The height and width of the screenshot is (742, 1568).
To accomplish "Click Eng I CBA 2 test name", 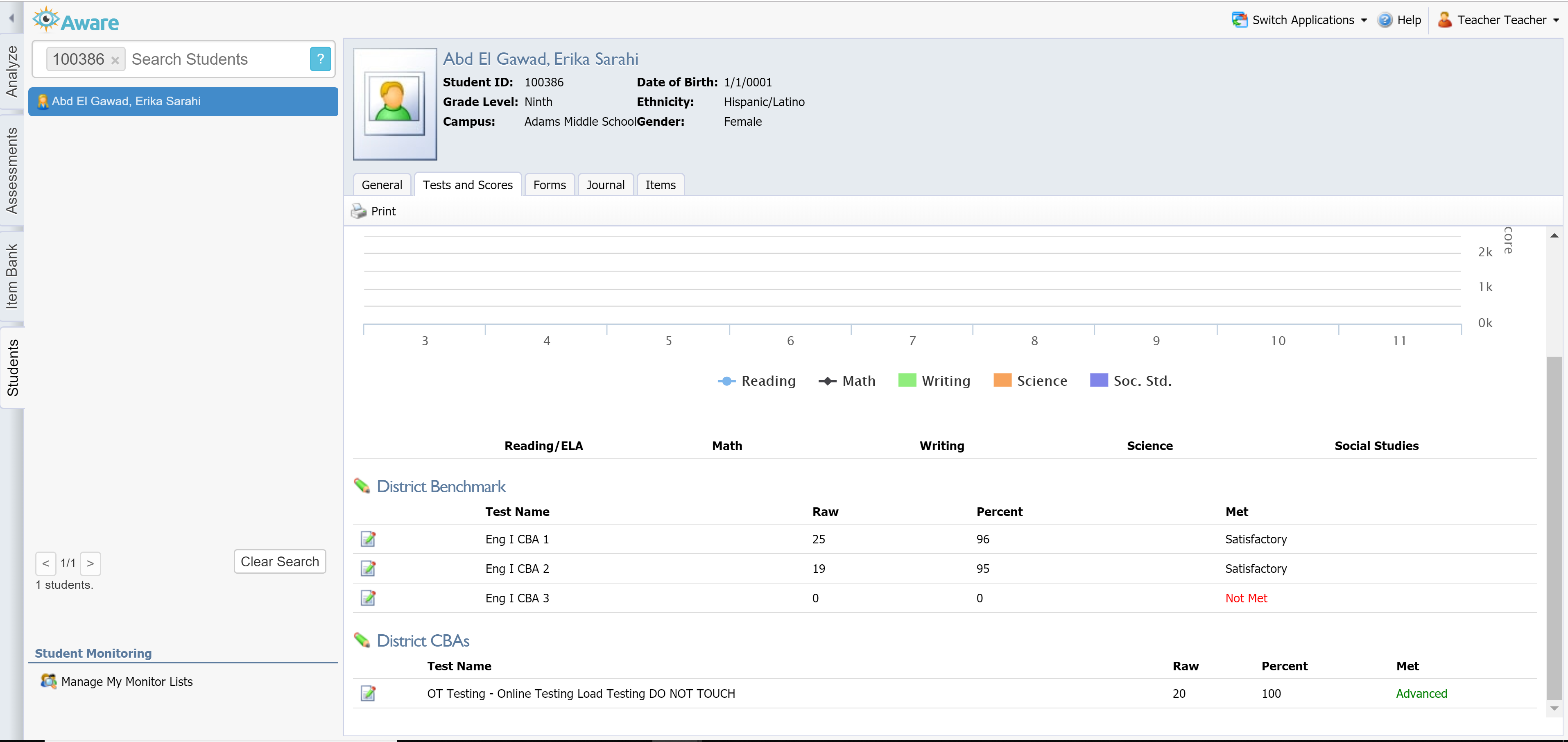I will 517,568.
